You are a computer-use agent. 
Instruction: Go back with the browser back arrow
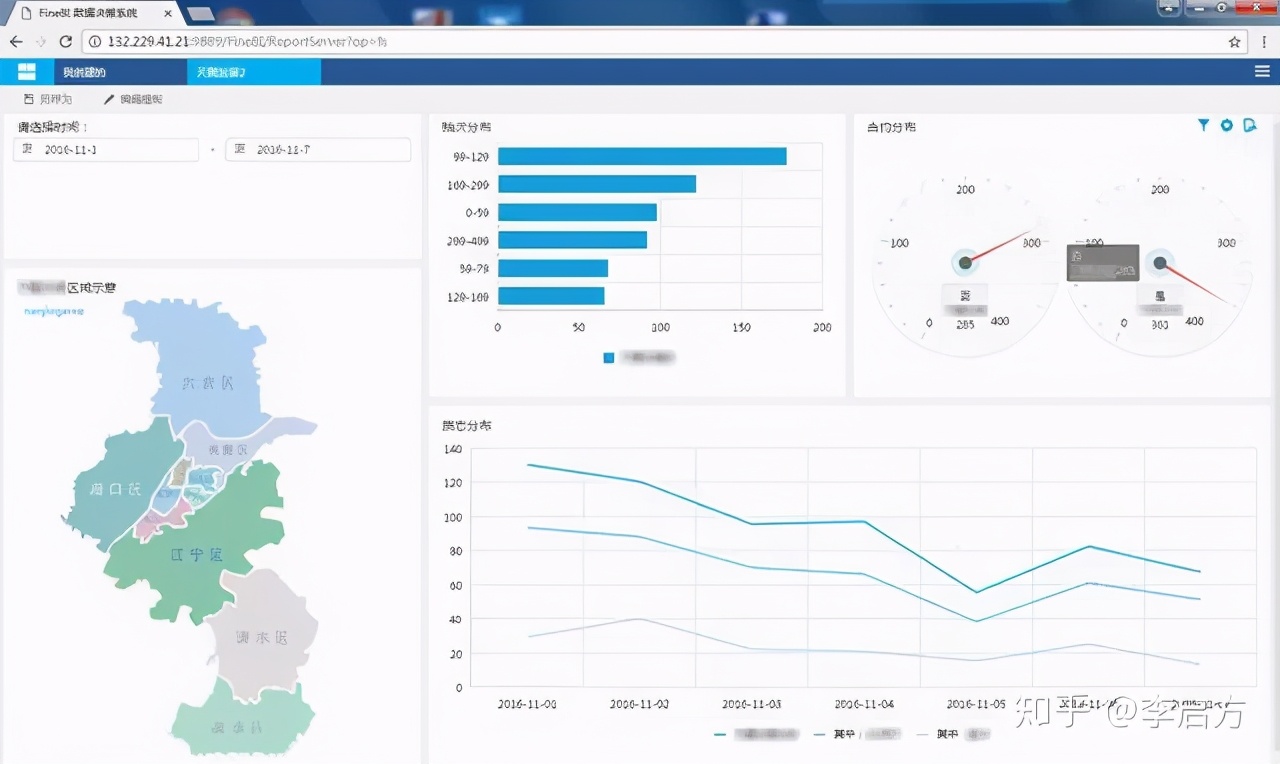click(x=16, y=42)
